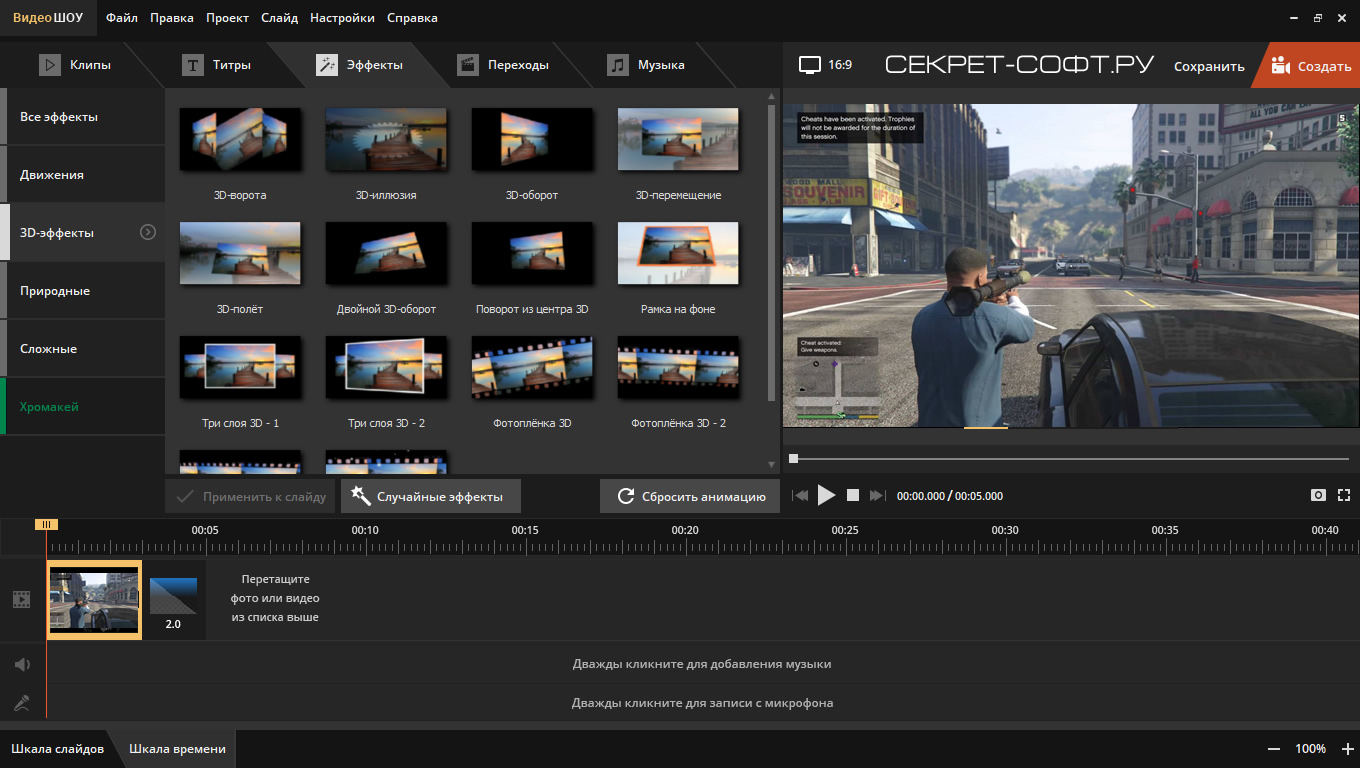Expand the 3D-эффекты category arrow
This screenshot has height=768, width=1360.
[148, 232]
